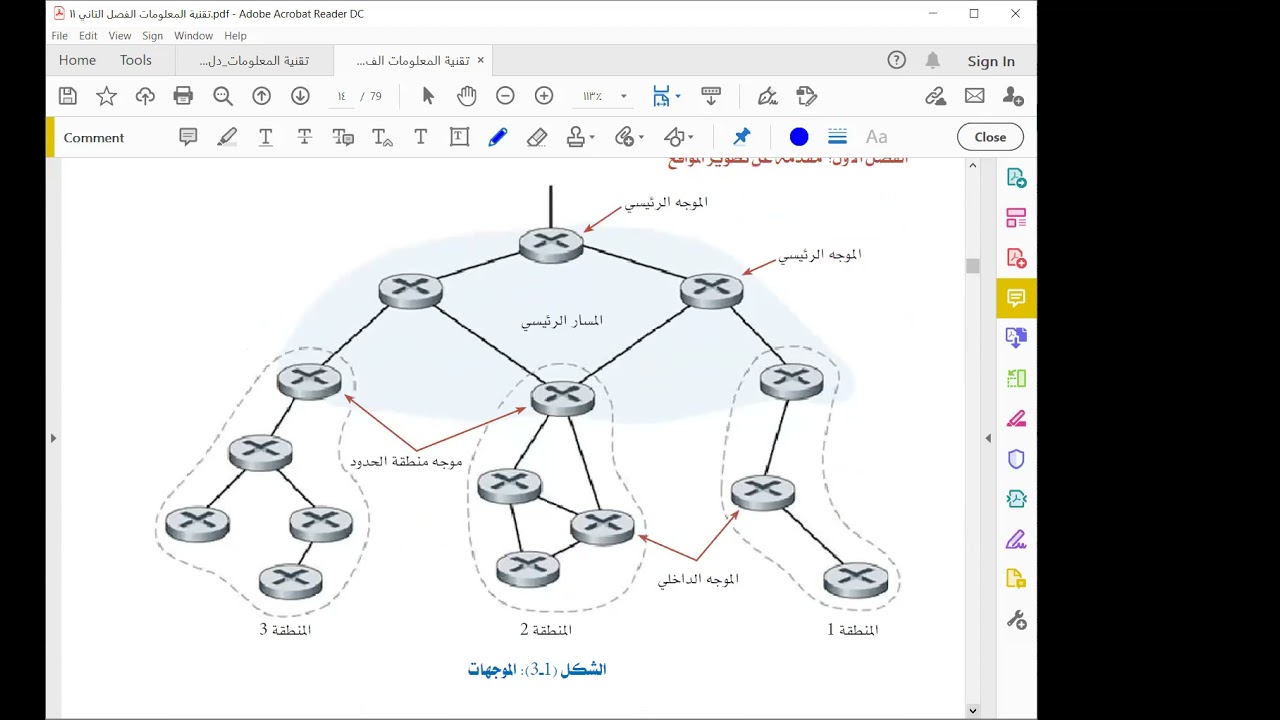Click the Sign In link

[x=991, y=61]
